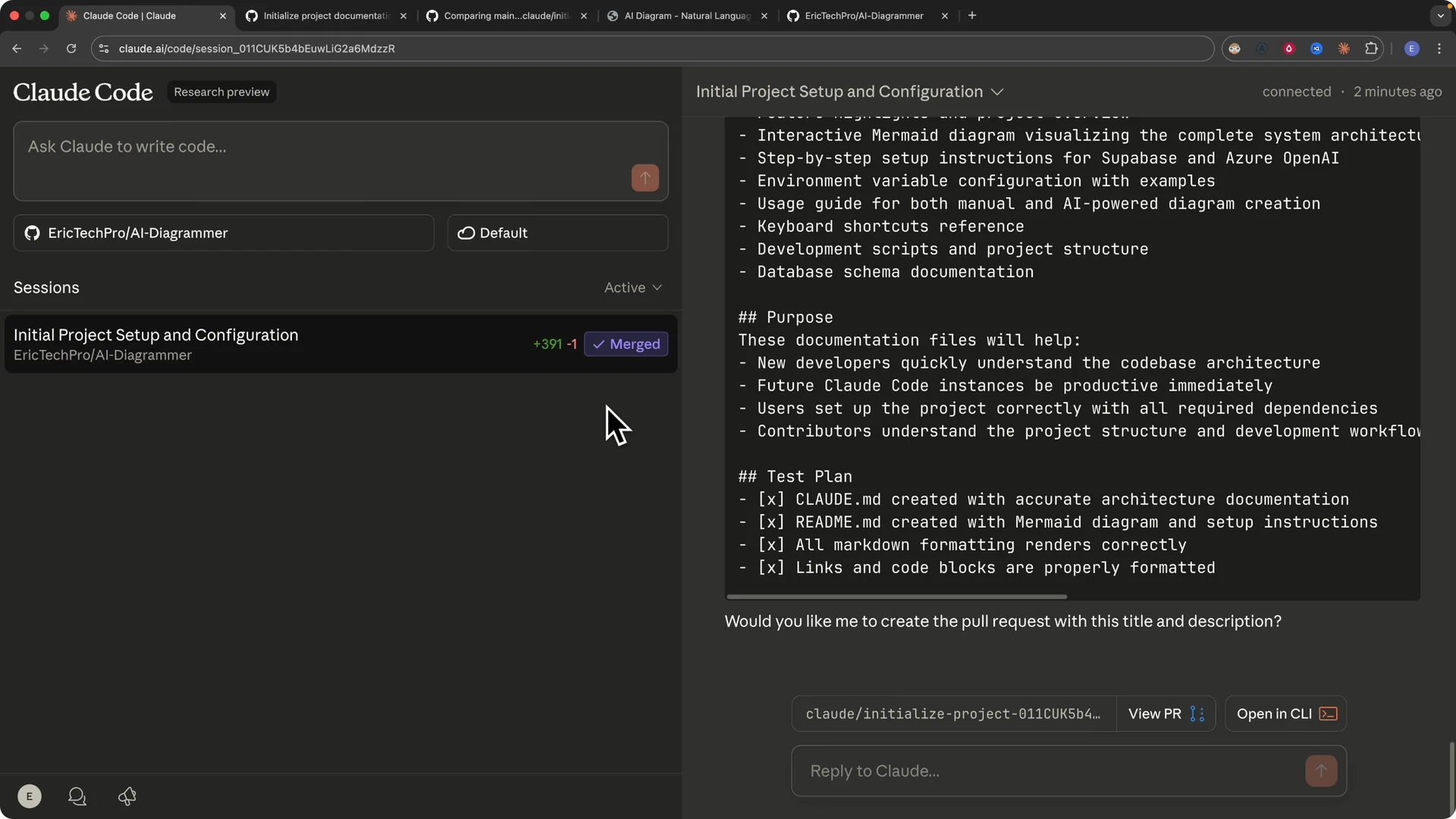Image resolution: width=1456 pixels, height=819 pixels.
Task: Click View PR button
Action: pos(1166,714)
